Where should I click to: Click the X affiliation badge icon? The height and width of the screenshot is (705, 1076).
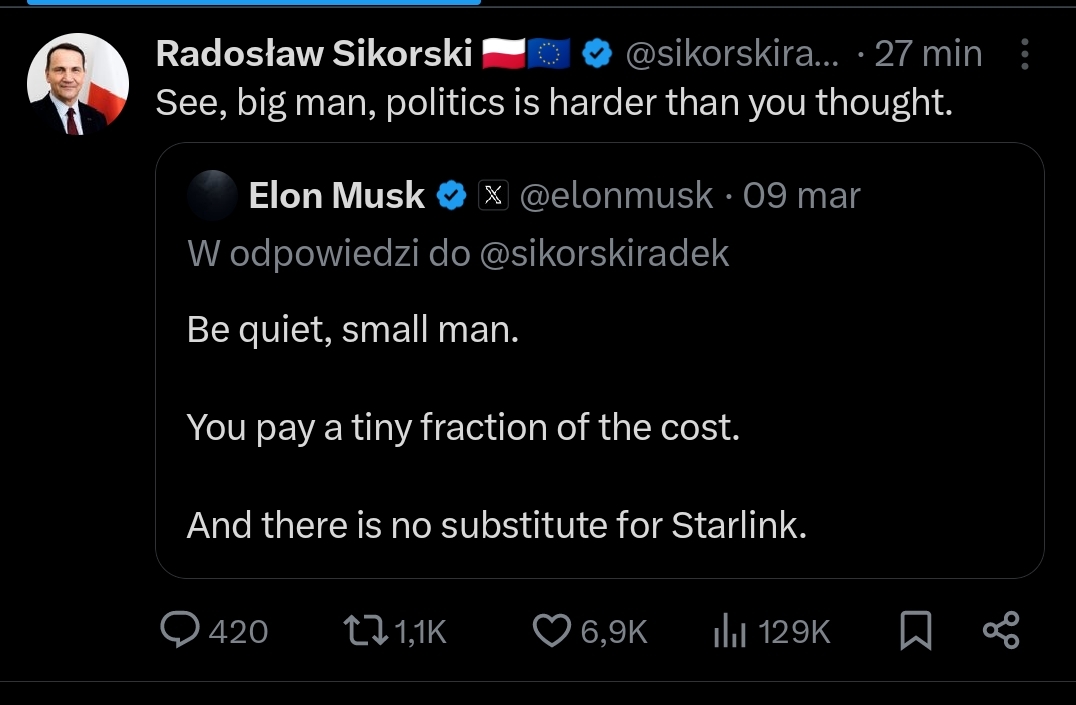tap(493, 196)
